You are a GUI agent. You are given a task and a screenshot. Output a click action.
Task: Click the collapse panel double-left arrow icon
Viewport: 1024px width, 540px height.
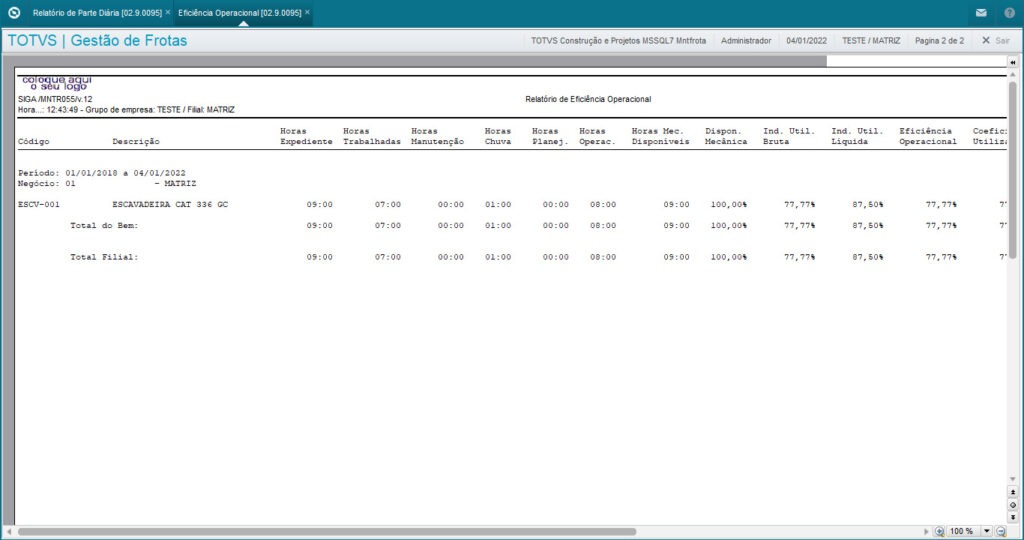click(1012, 62)
